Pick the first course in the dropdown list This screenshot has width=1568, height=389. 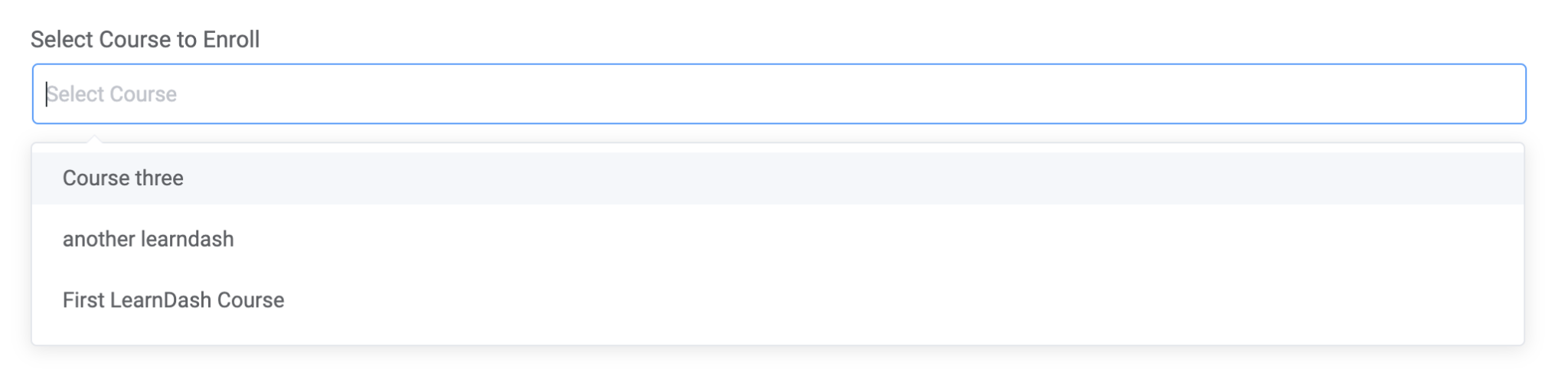[123, 178]
